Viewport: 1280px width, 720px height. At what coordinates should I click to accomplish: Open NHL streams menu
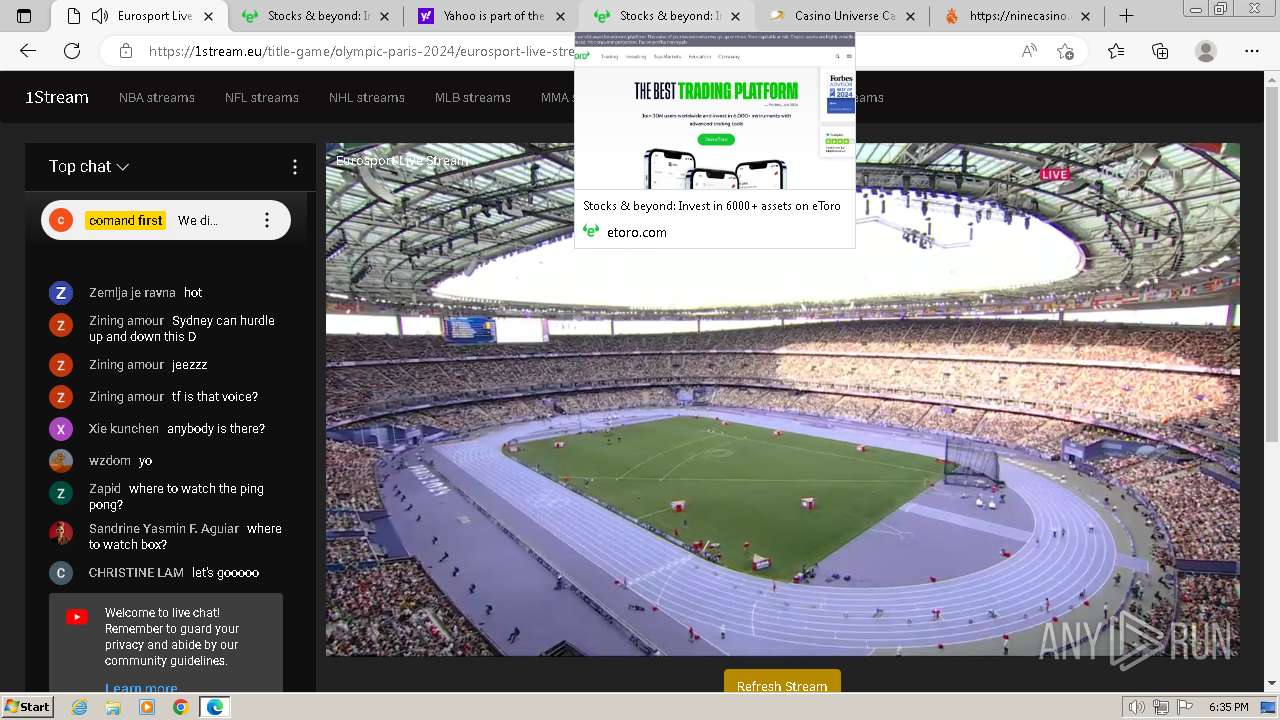pos(367,97)
